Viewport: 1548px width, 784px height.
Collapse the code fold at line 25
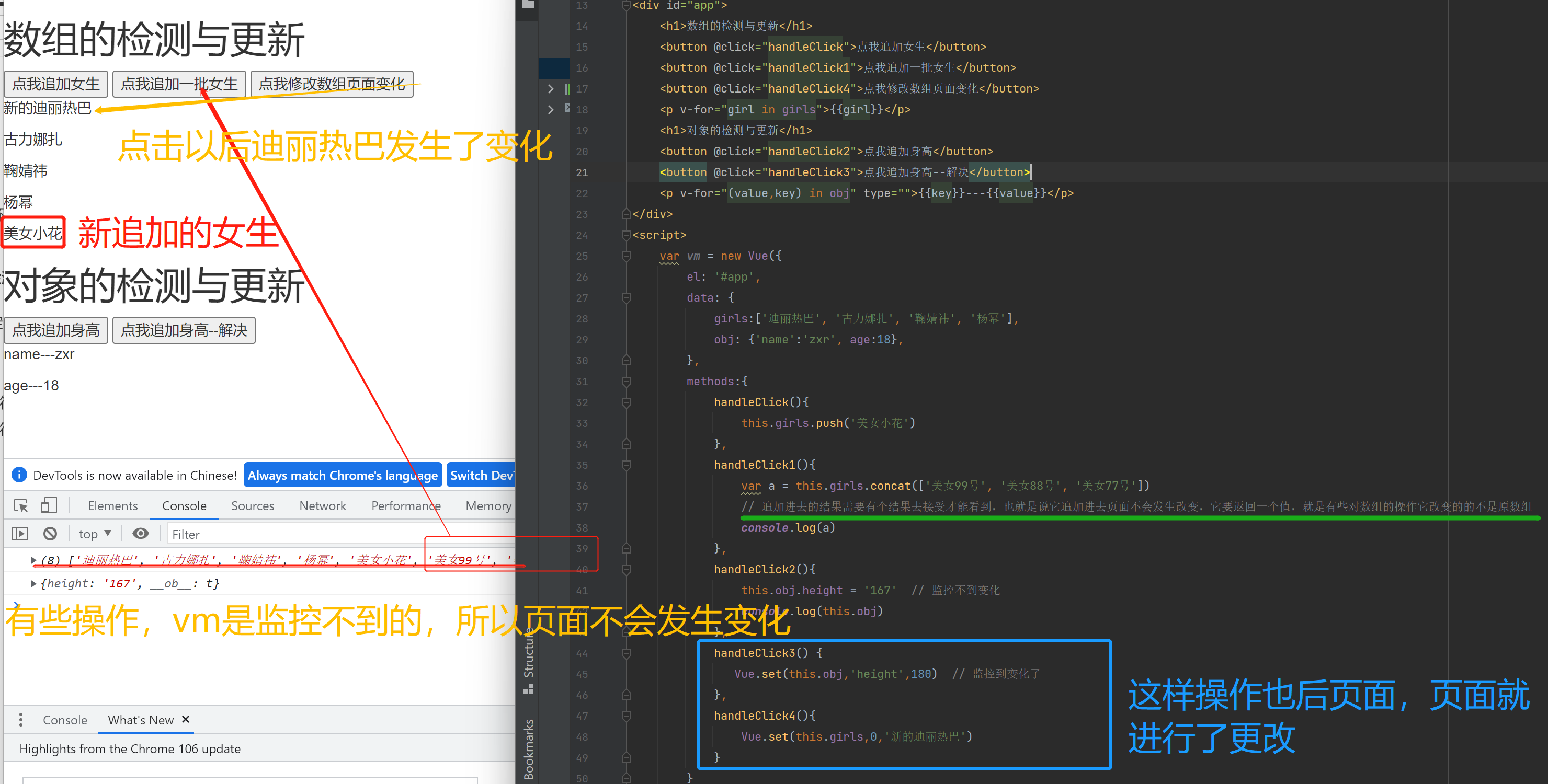pos(626,256)
